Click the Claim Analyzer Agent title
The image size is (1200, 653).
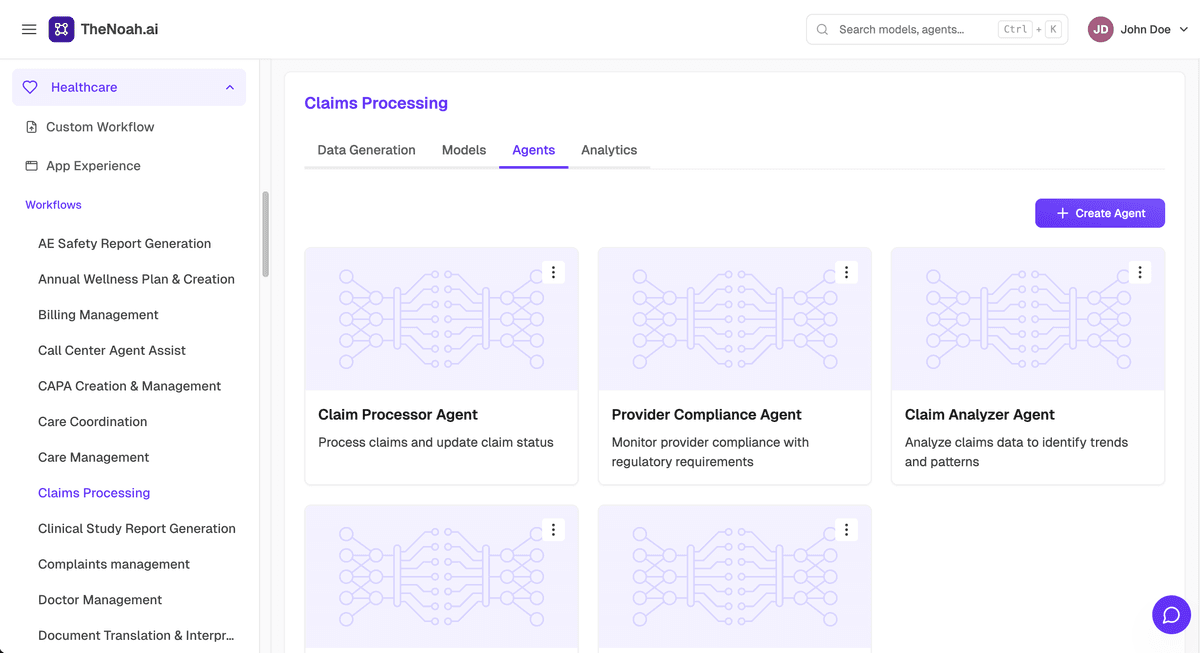[980, 414]
